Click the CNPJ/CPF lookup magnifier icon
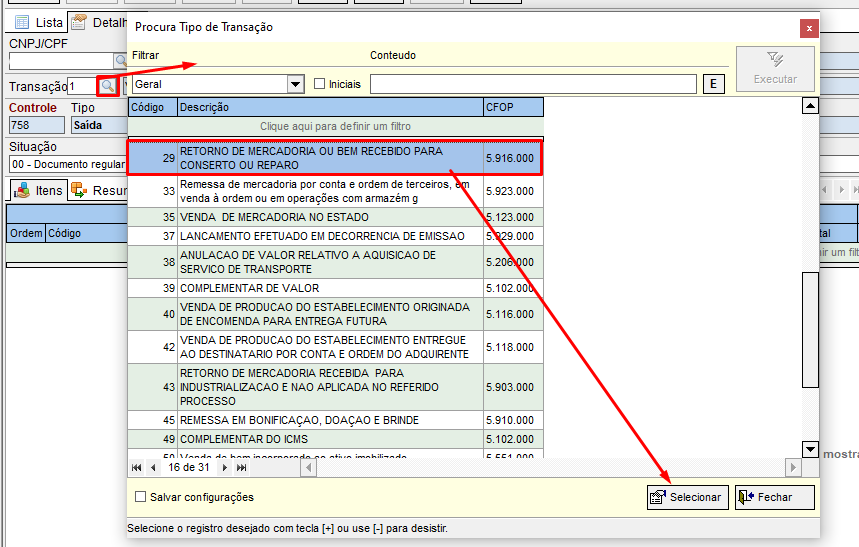The width and height of the screenshot is (859, 547). pos(120,62)
